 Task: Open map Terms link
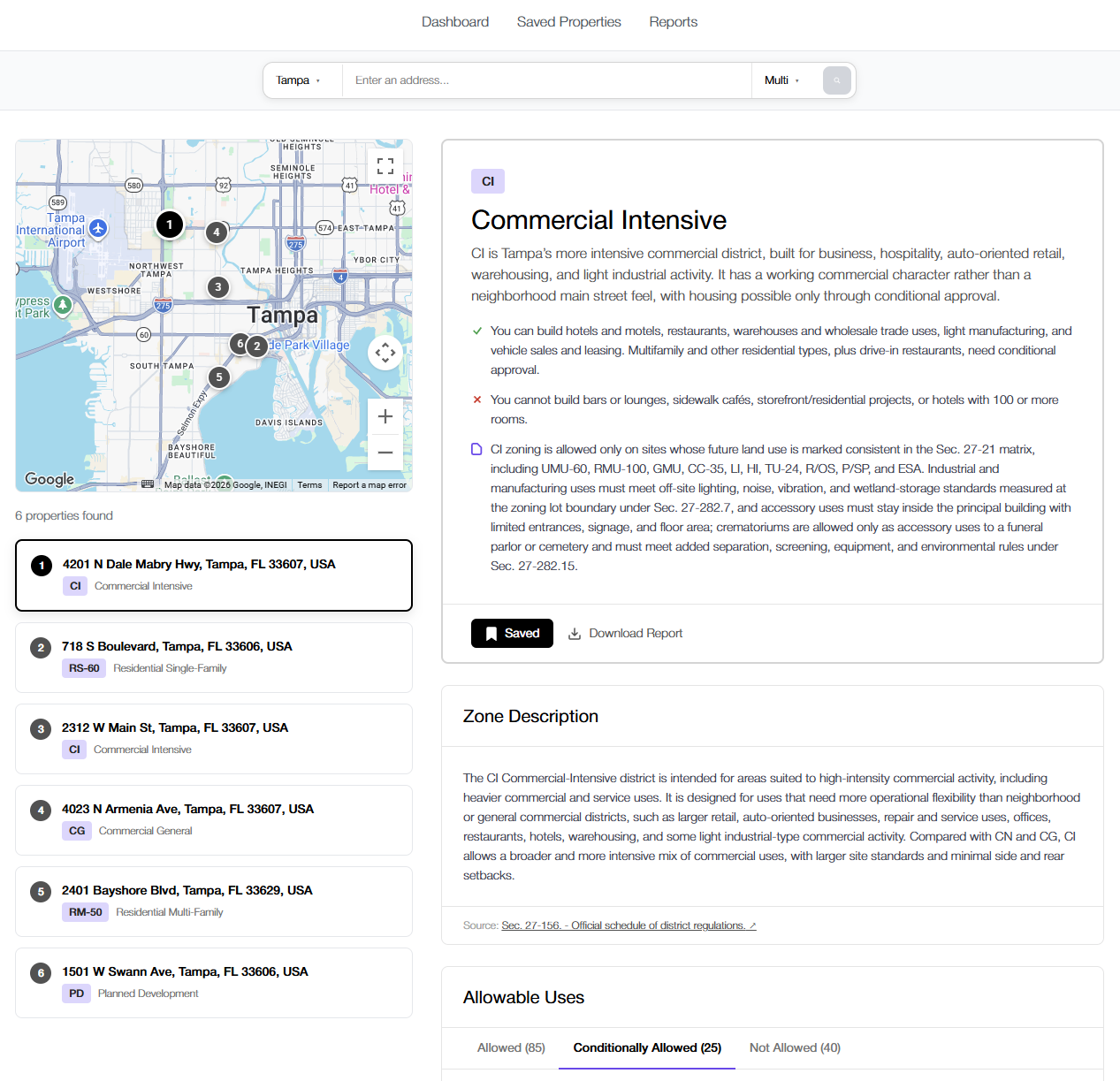click(x=309, y=485)
